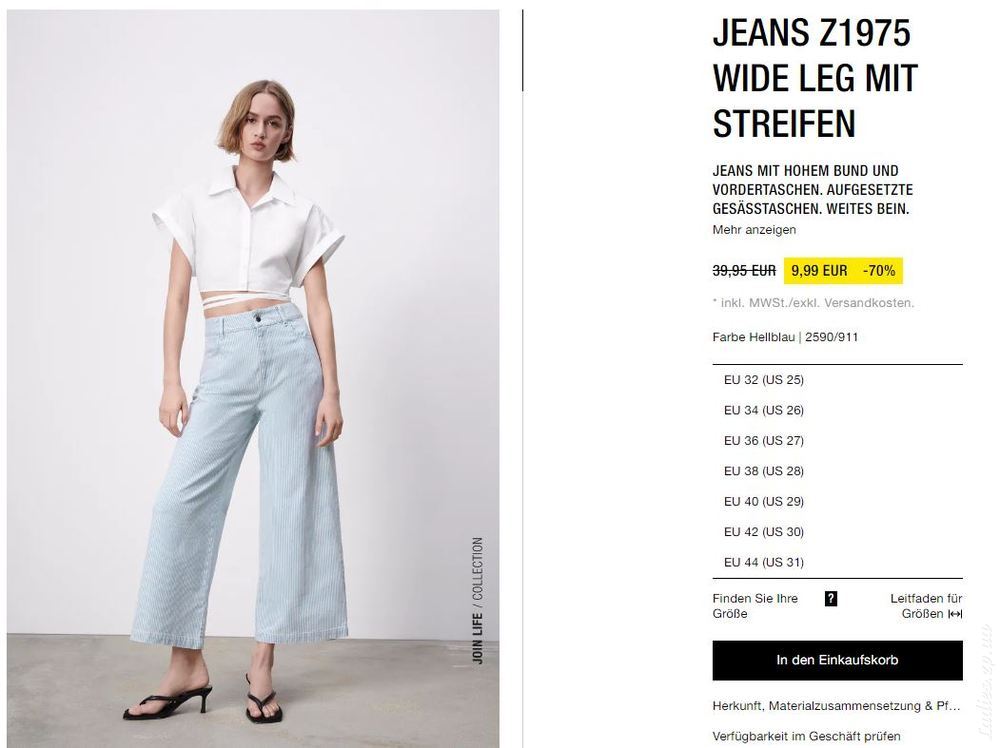Image resolution: width=1000 pixels, height=748 pixels.
Task: Click the question mark size help icon
Action: [830, 599]
